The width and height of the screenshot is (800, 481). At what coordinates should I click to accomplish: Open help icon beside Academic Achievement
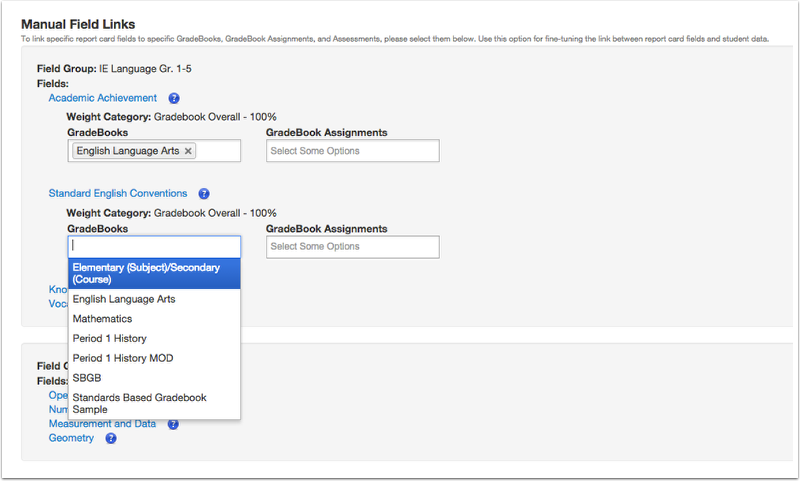tap(174, 98)
